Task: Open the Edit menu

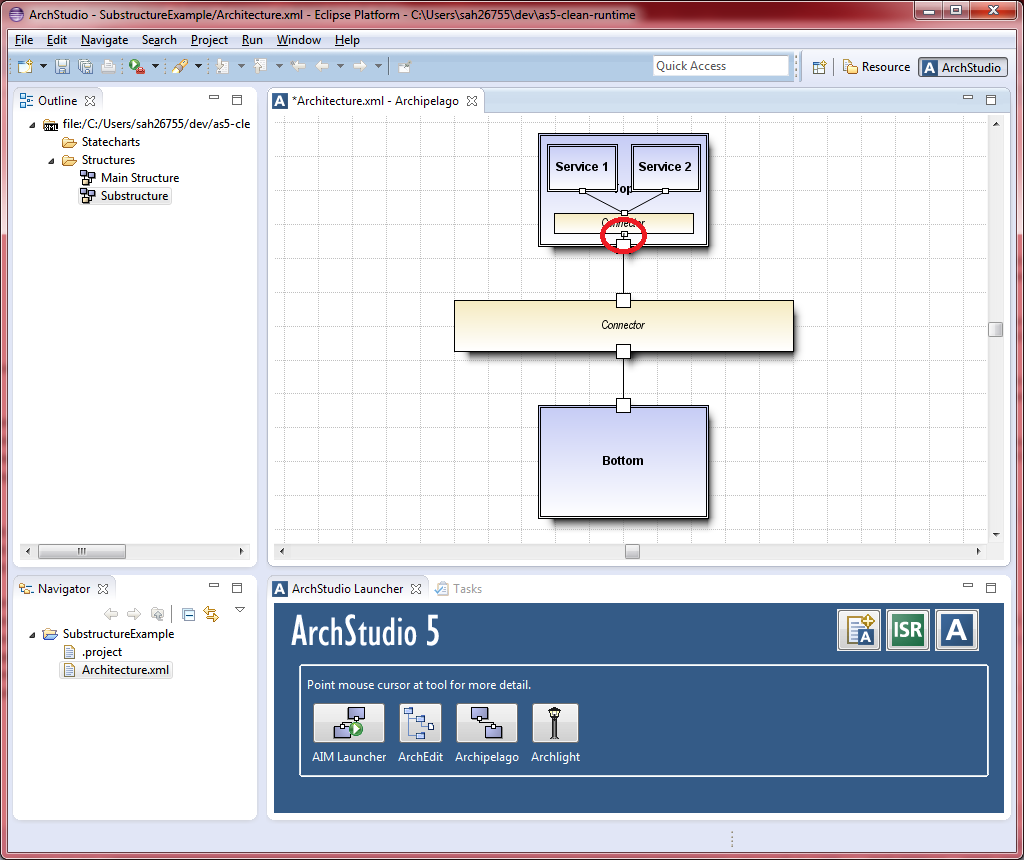Action: [x=57, y=40]
